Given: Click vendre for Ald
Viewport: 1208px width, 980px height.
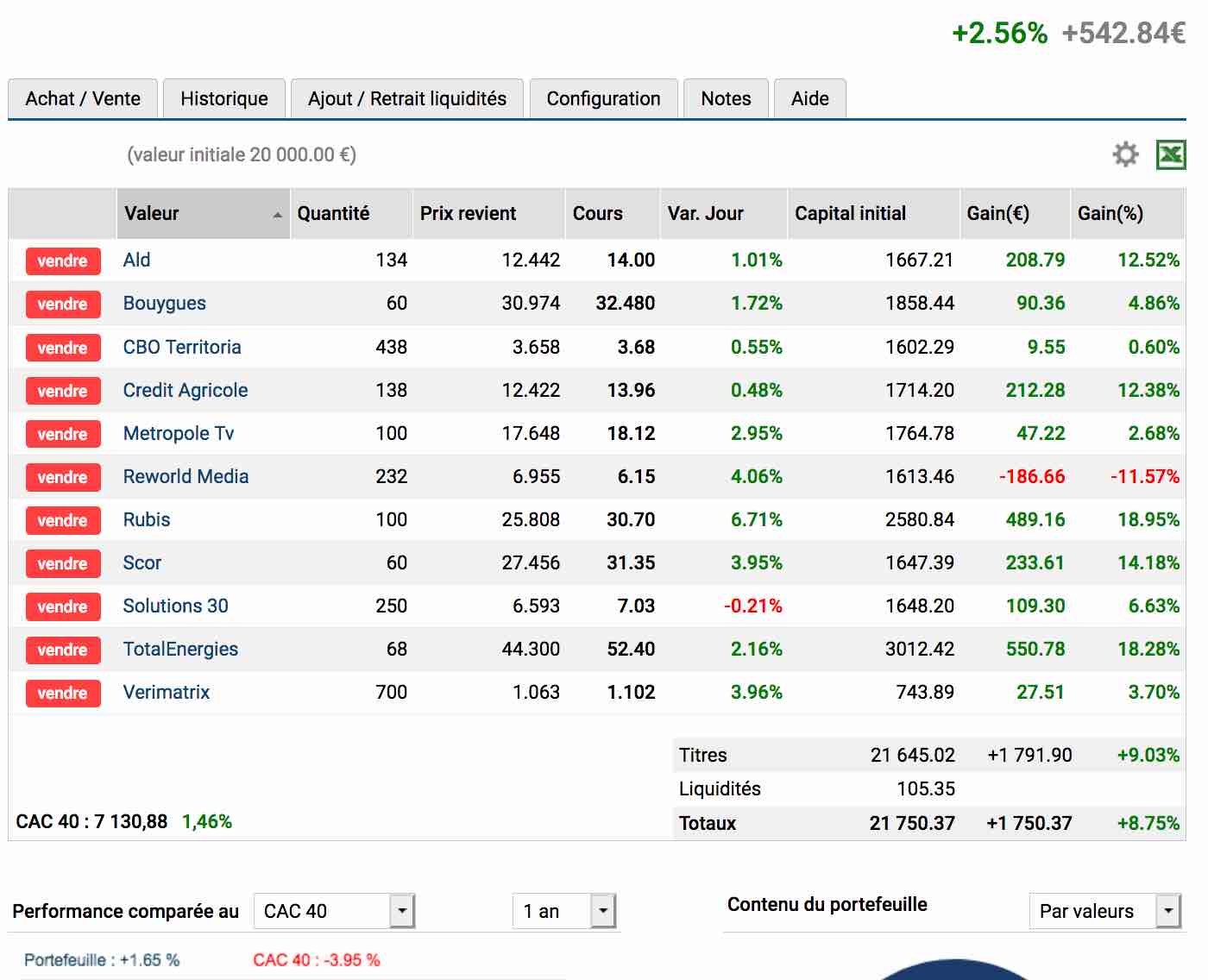Looking at the screenshot, I should pos(63,261).
